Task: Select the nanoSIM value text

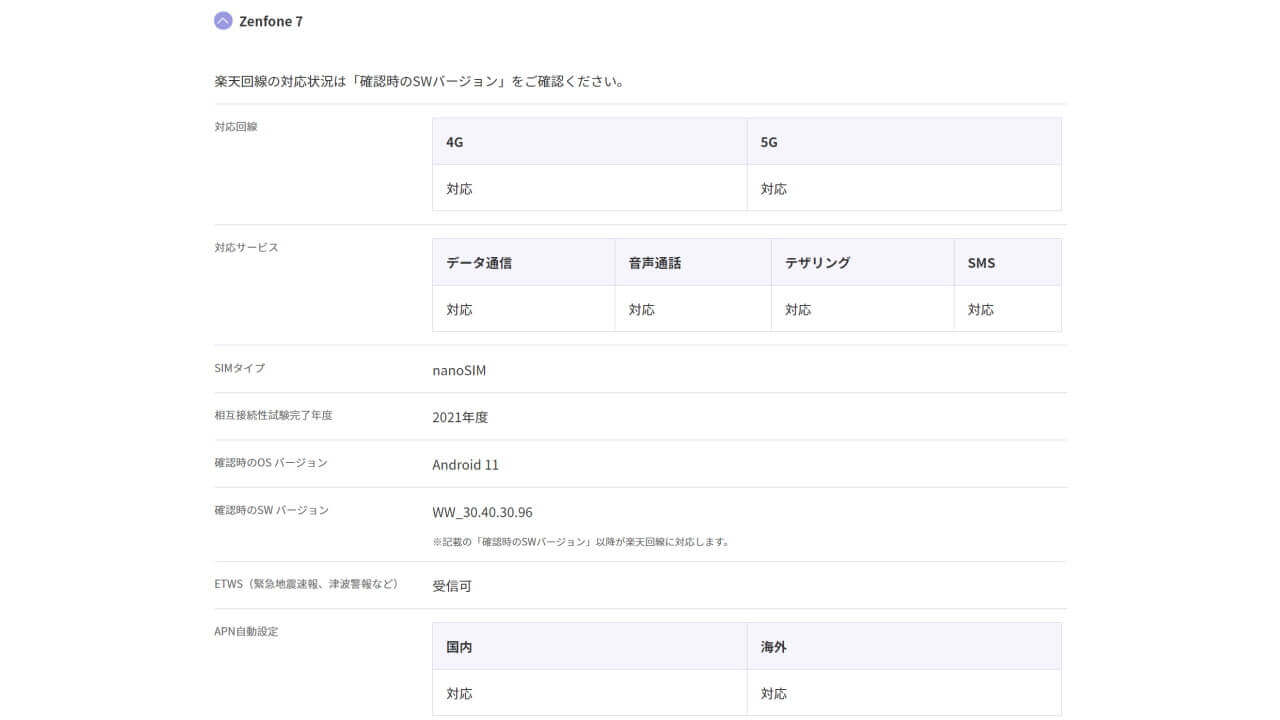Action: pos(458,370)
